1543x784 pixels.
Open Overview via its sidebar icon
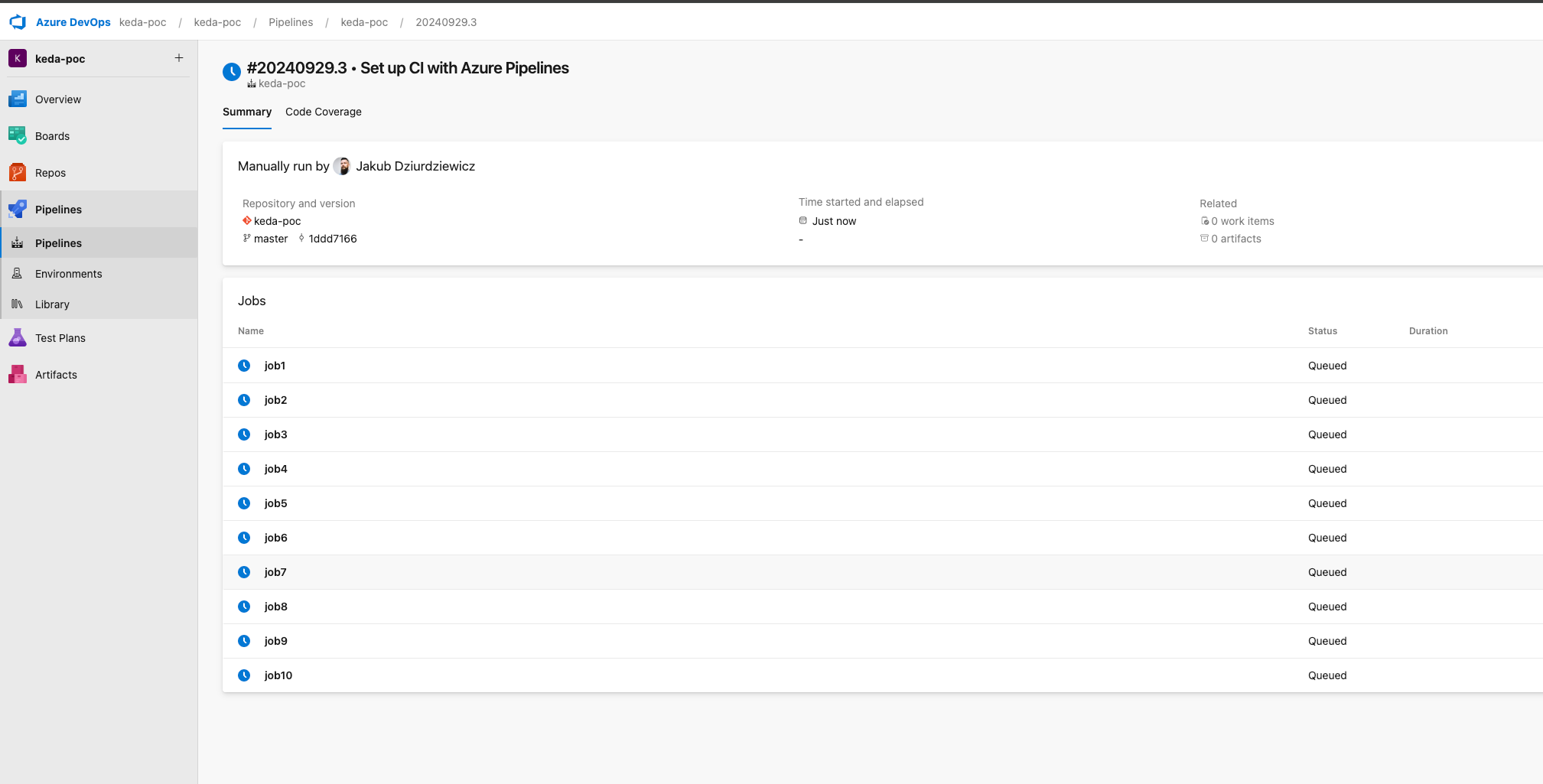(x=18, y=99)
